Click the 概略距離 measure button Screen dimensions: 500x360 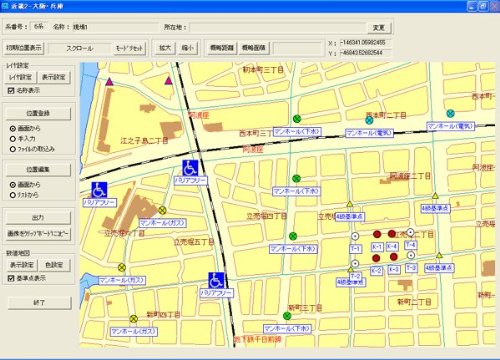click(221, 48)
